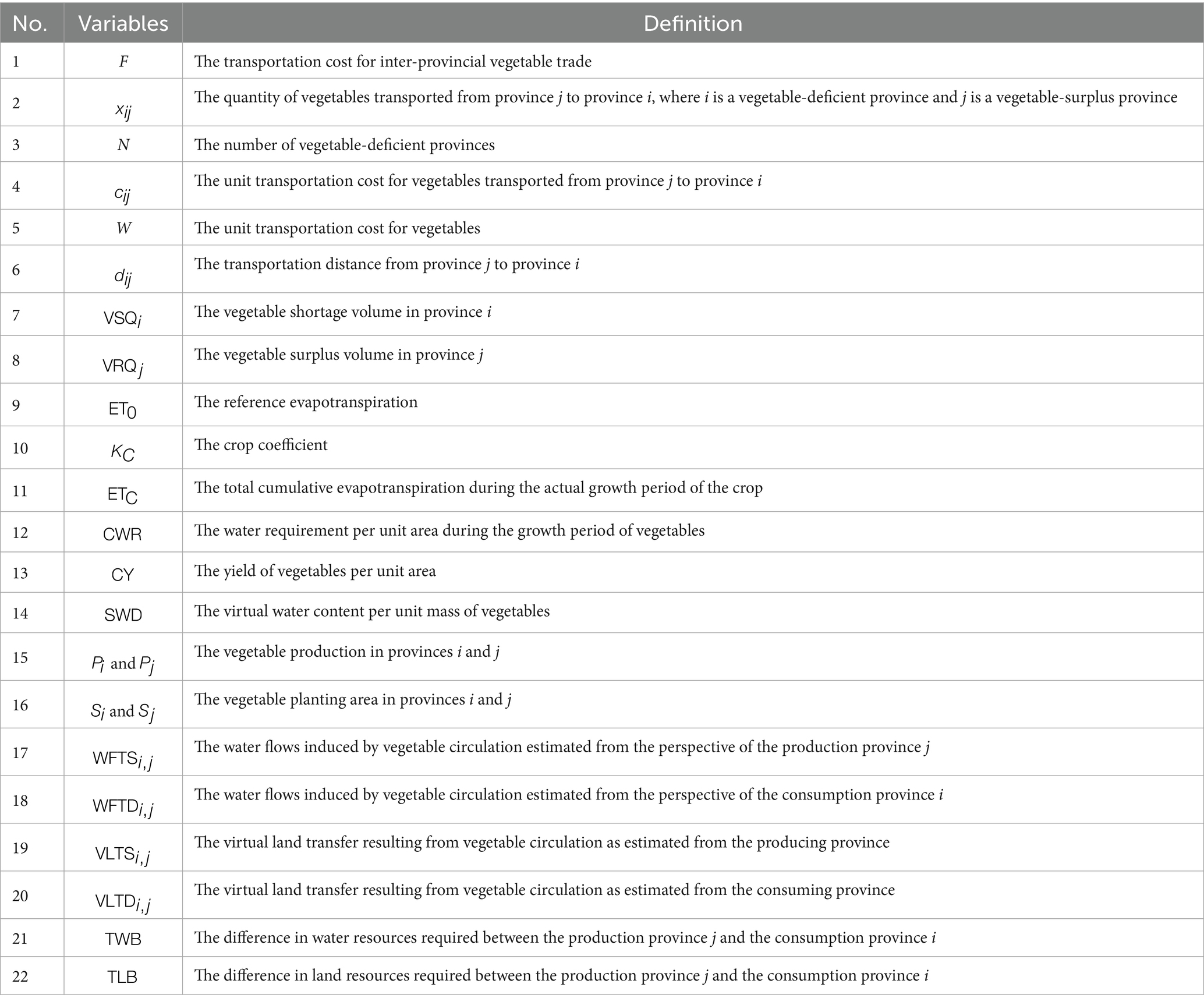Click the variable W cell
Screen dimensions: 1204x1005
[x=123, y=228]
